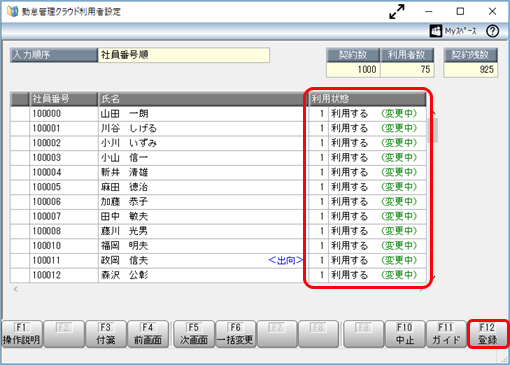Open F6 一括変更 bulk change
This screenshot has width=510, height=365.
coord(235,334)
